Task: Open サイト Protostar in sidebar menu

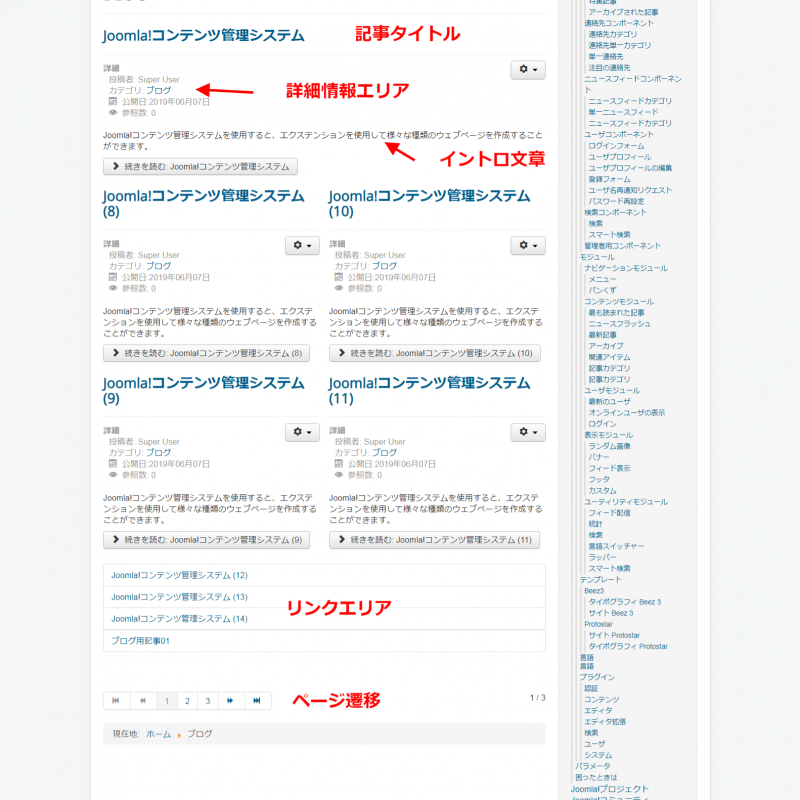Action: (x=614, y=635)
